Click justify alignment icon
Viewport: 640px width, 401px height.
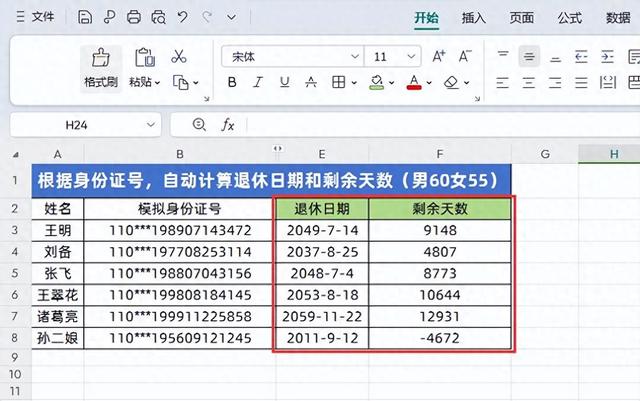[581, 82]
